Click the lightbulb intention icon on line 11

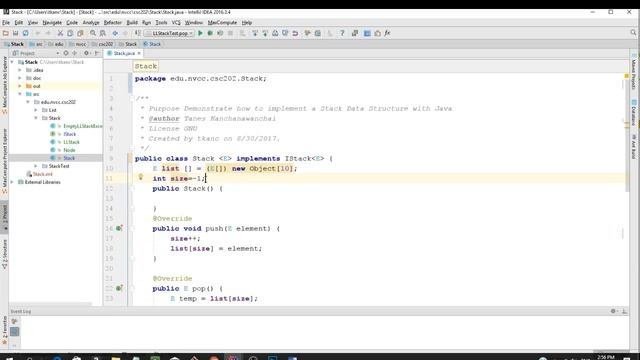click(x=140, y=177)
